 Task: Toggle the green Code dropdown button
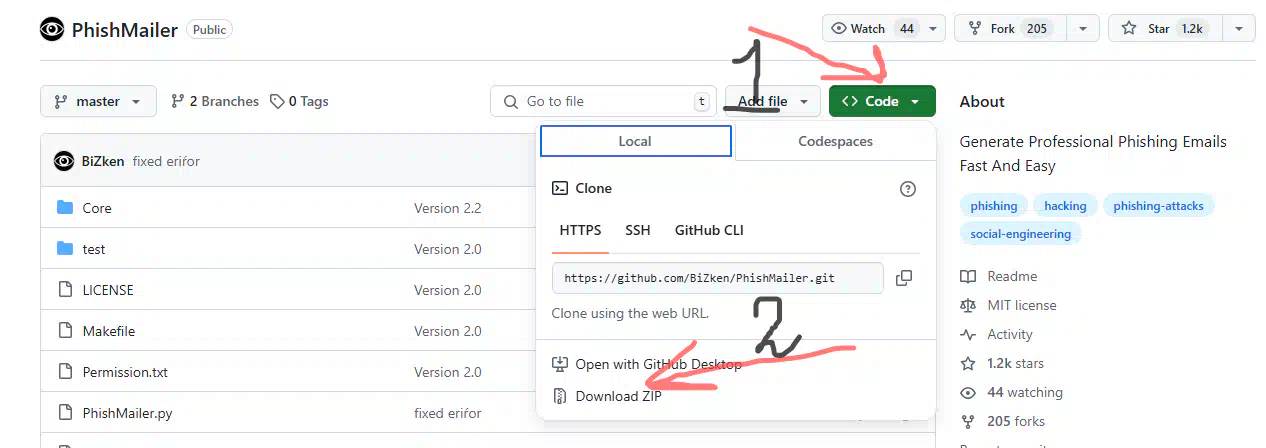pos(882,101)
